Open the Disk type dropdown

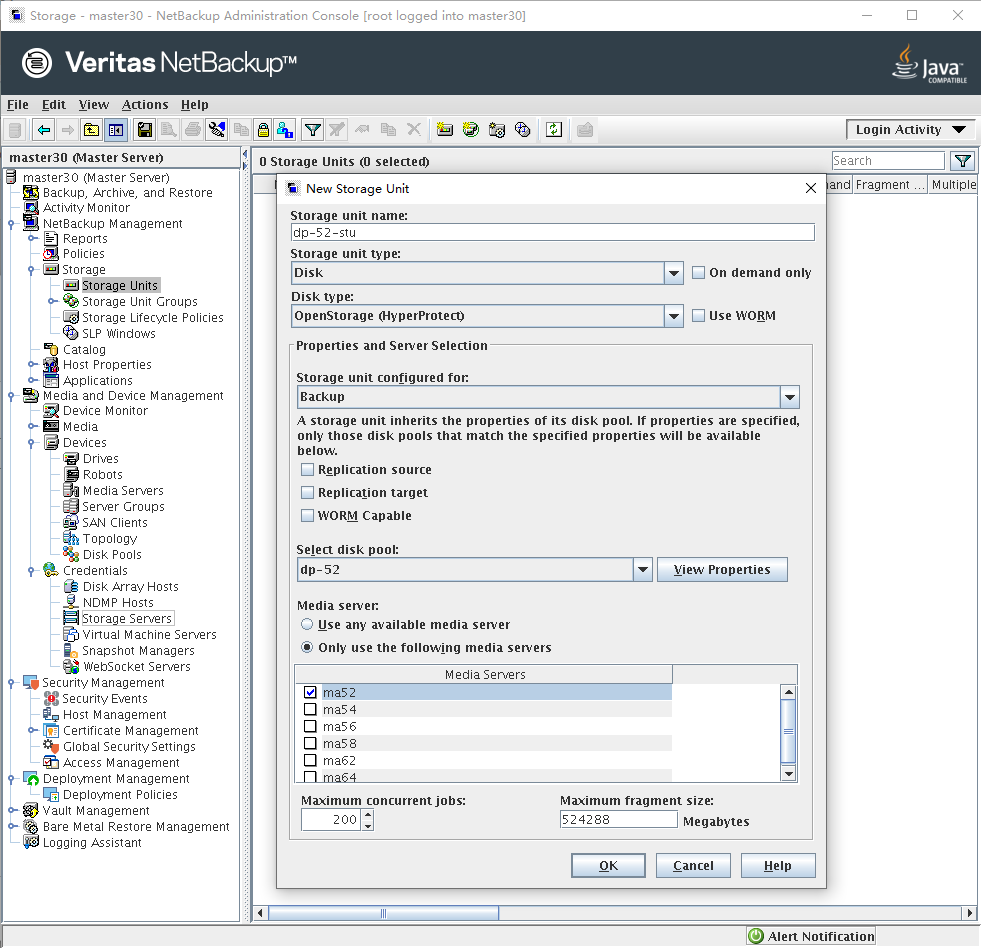(x=674, y=317)
